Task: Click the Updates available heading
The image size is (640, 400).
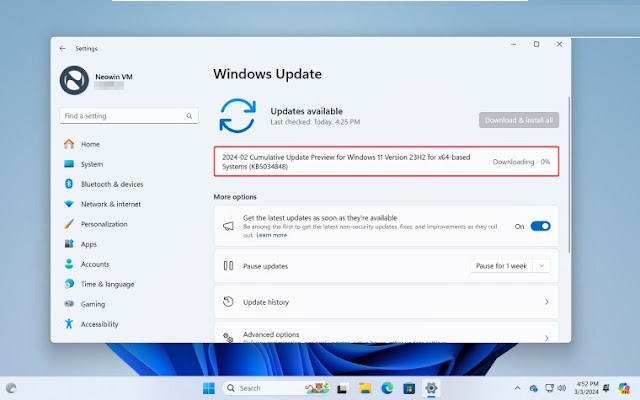Action: [x=307, y=111]
